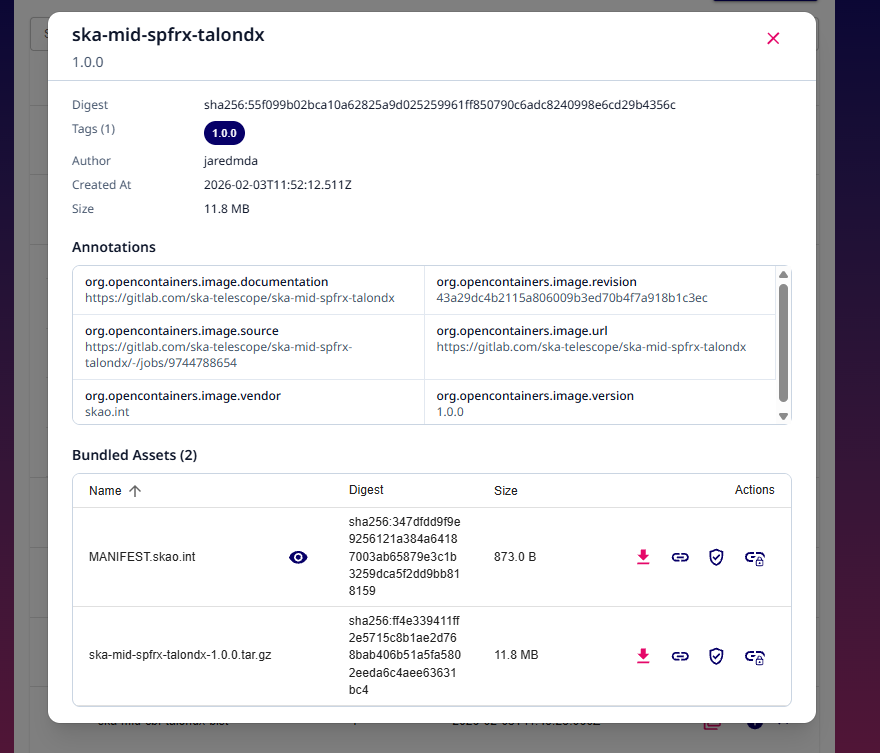
Task: Copy link for MANIFEST.skao.int asset
Action: tap(680, 557)
